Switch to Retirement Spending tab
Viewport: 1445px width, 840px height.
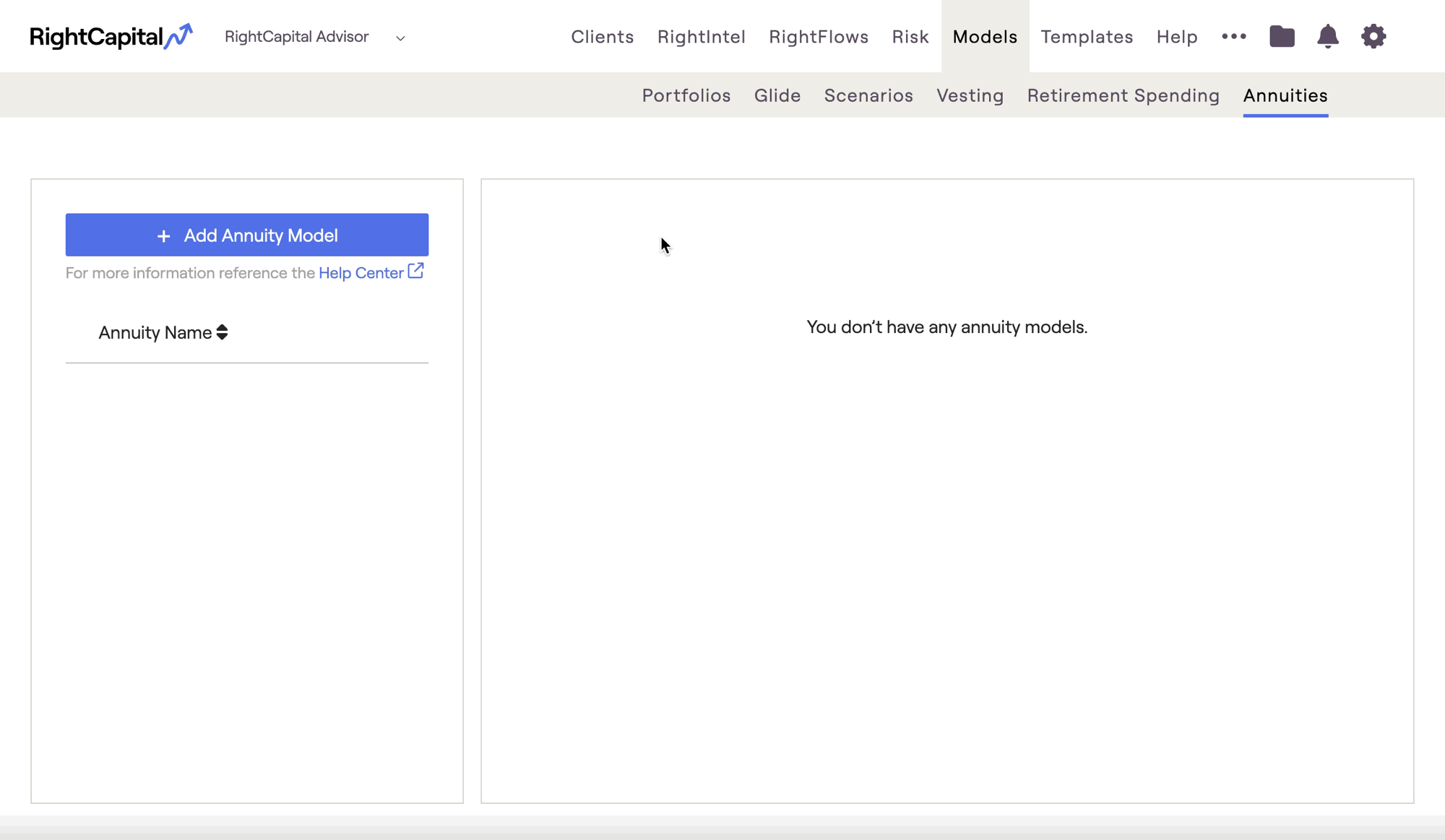(1123, 95)
